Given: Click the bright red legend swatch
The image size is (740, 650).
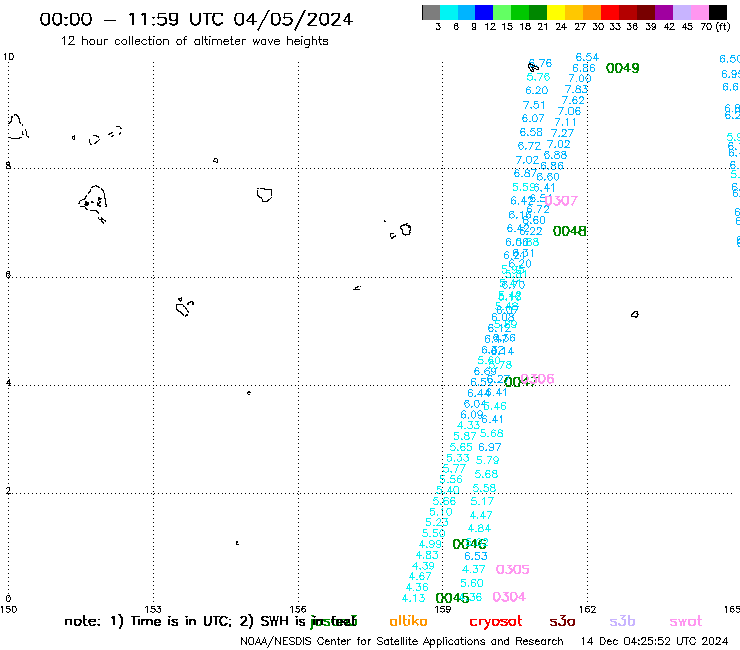Looking at the screenshot, I should pos(610,12).
